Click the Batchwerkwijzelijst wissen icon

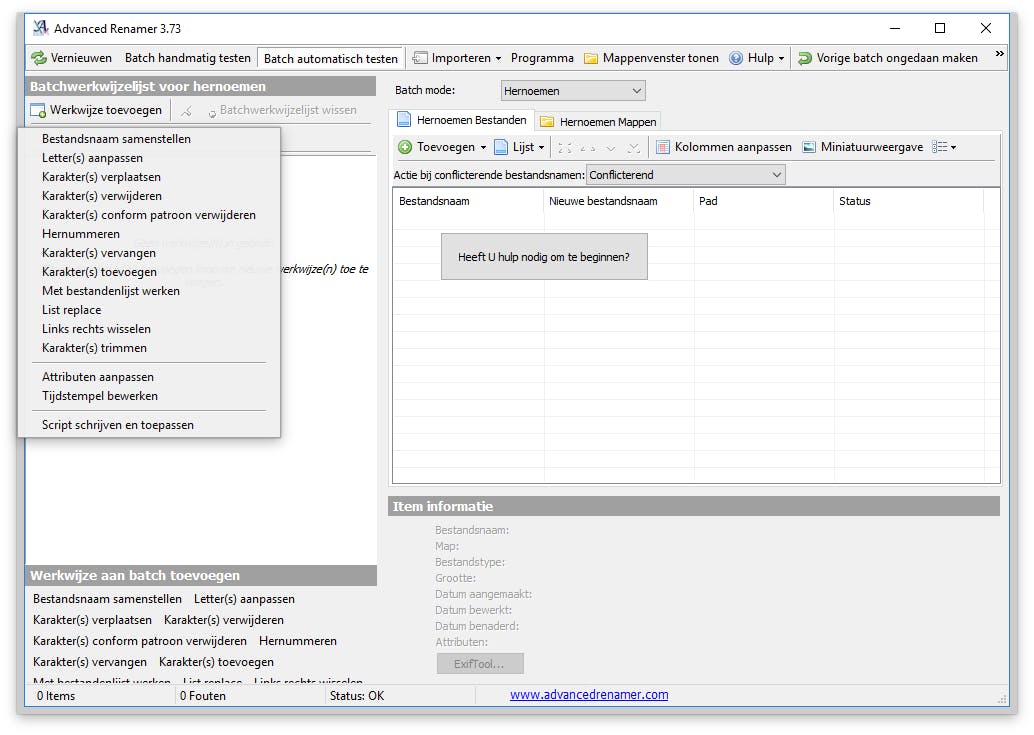tap(212, 113)
